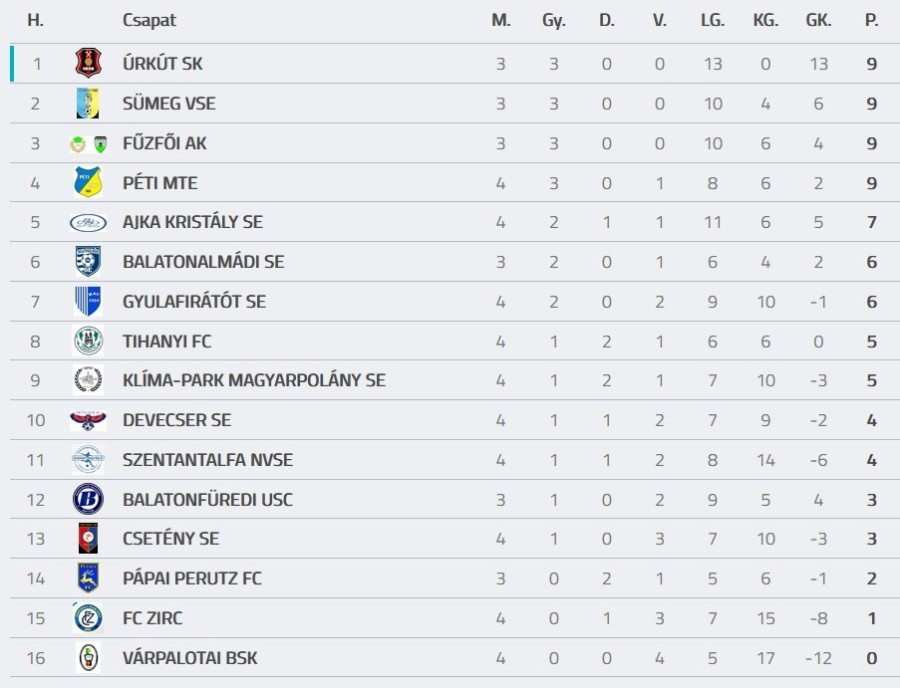Click the Úrkút SK team crest

(88, 63)
